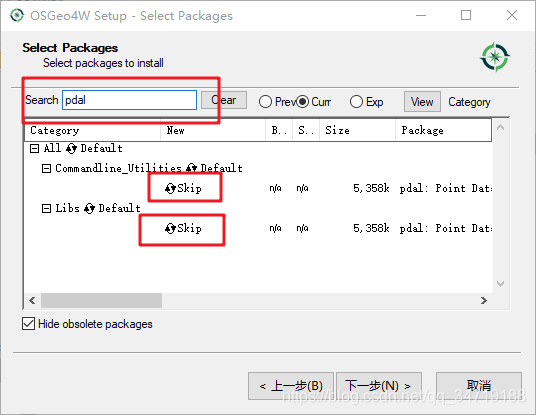Click the Search field containing pdal
The width and height of the screenshot is (536, 415).
(x=129, y=100)
